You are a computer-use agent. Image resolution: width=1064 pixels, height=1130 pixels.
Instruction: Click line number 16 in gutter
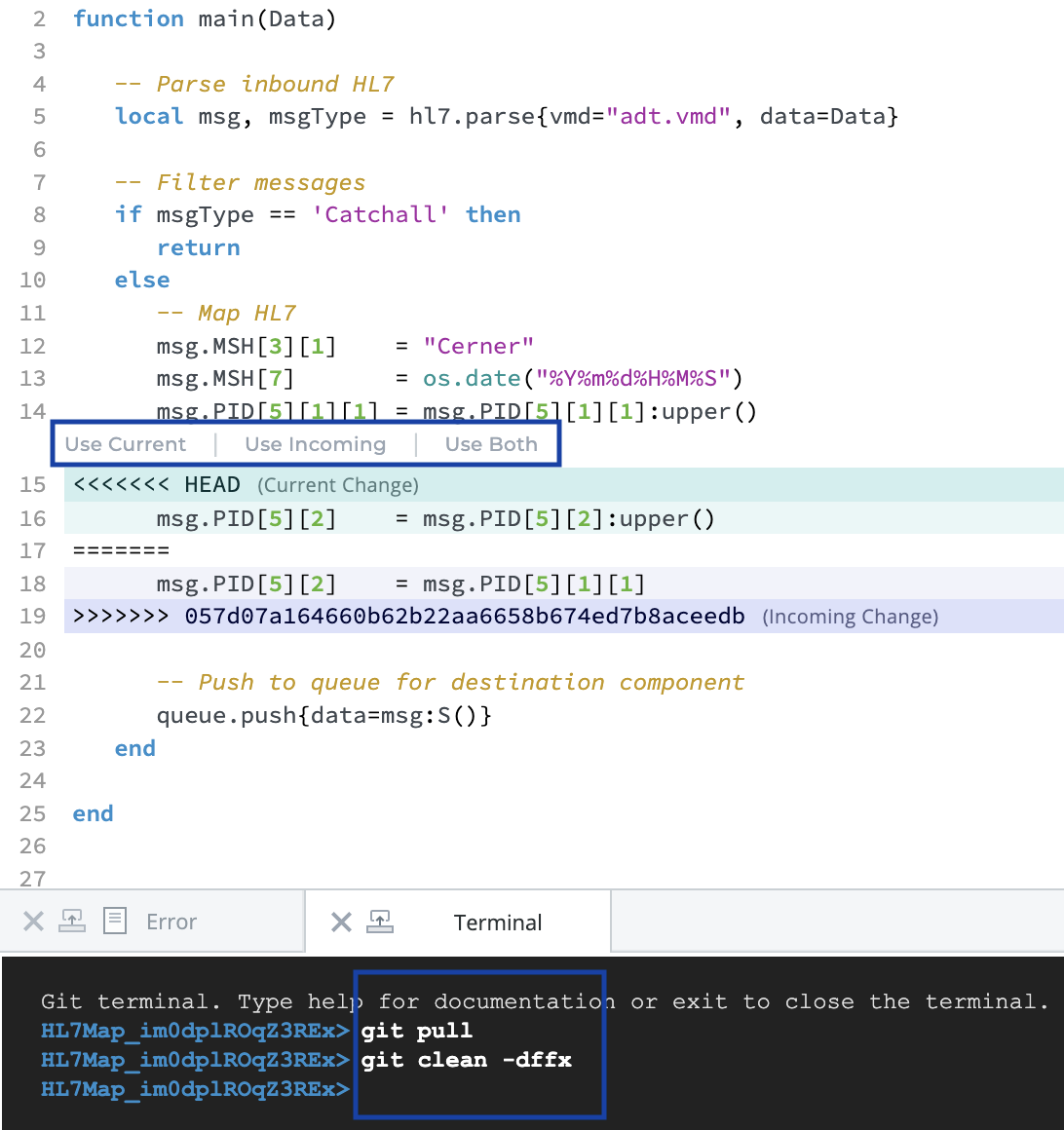tap(33, 518)
